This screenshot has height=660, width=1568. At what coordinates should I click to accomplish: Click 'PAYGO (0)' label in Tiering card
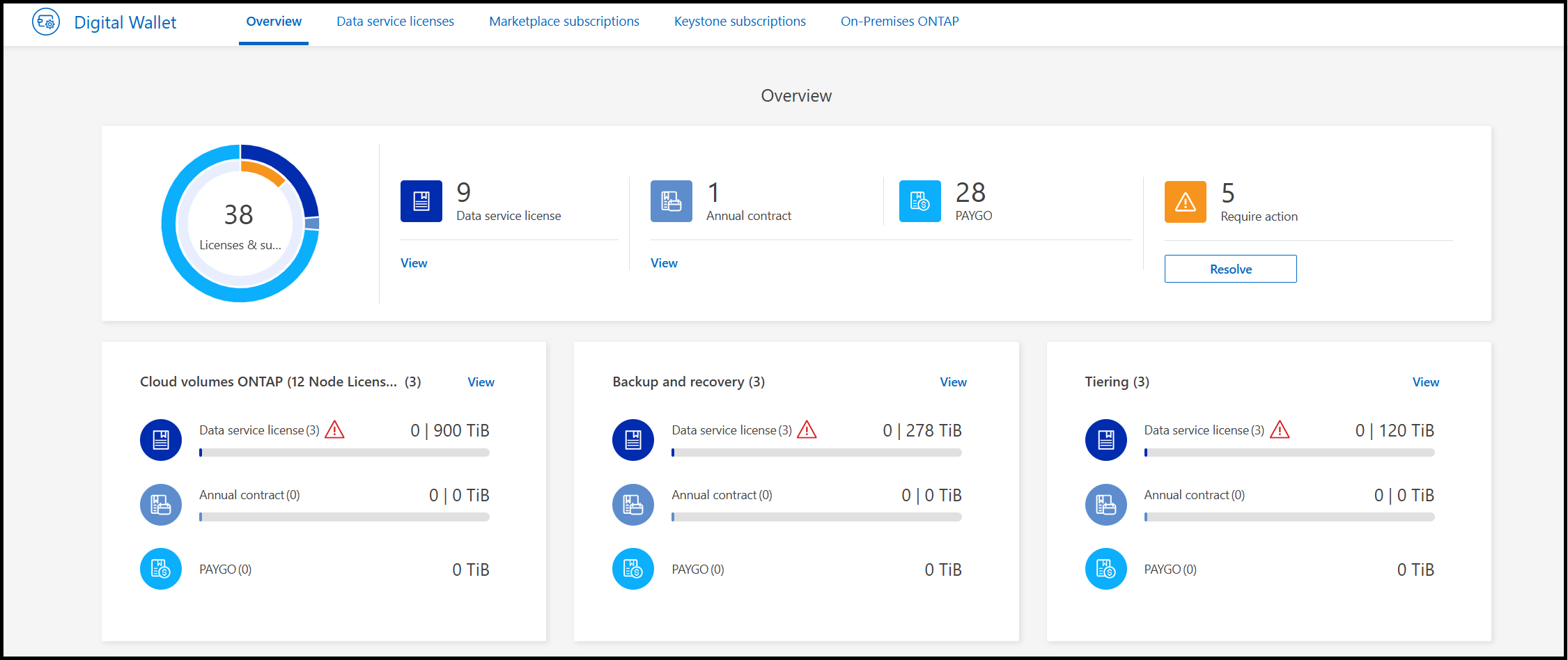(x=1170, y=569)
